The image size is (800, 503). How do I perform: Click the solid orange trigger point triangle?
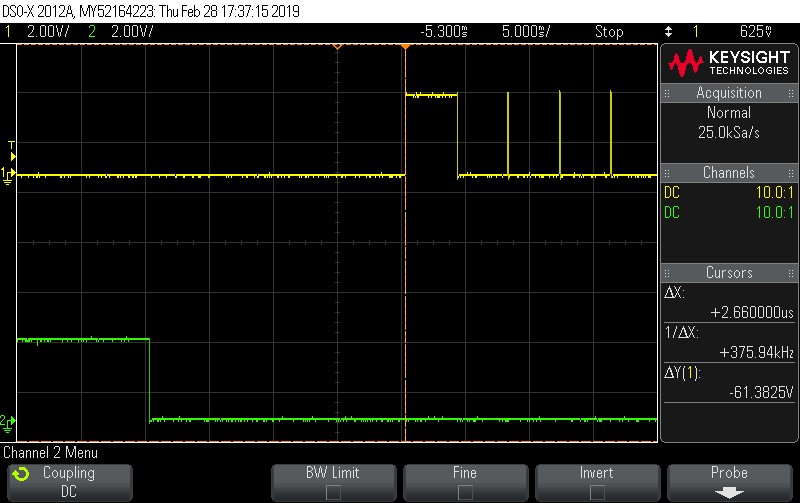tap(405, 47)
